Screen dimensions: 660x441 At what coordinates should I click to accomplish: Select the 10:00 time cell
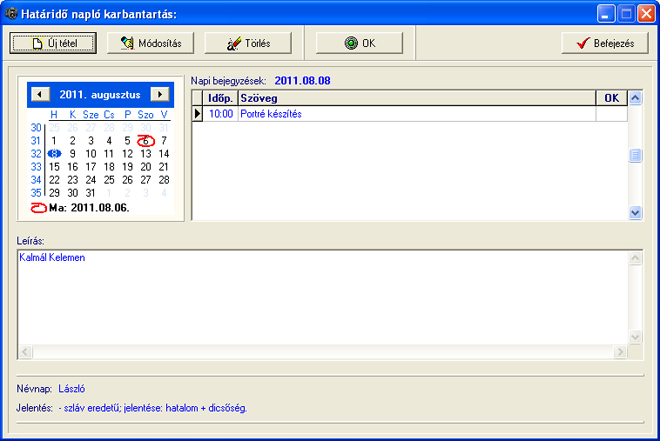click(221, 114)
